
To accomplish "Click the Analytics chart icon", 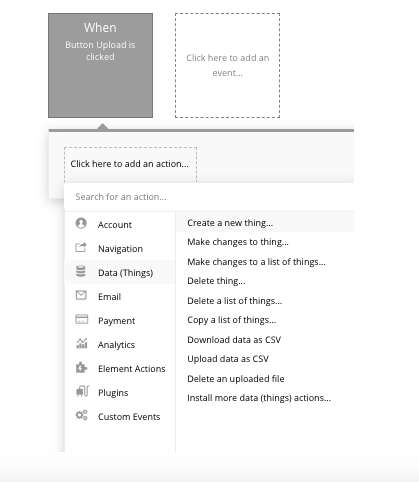I will (82, 343).
